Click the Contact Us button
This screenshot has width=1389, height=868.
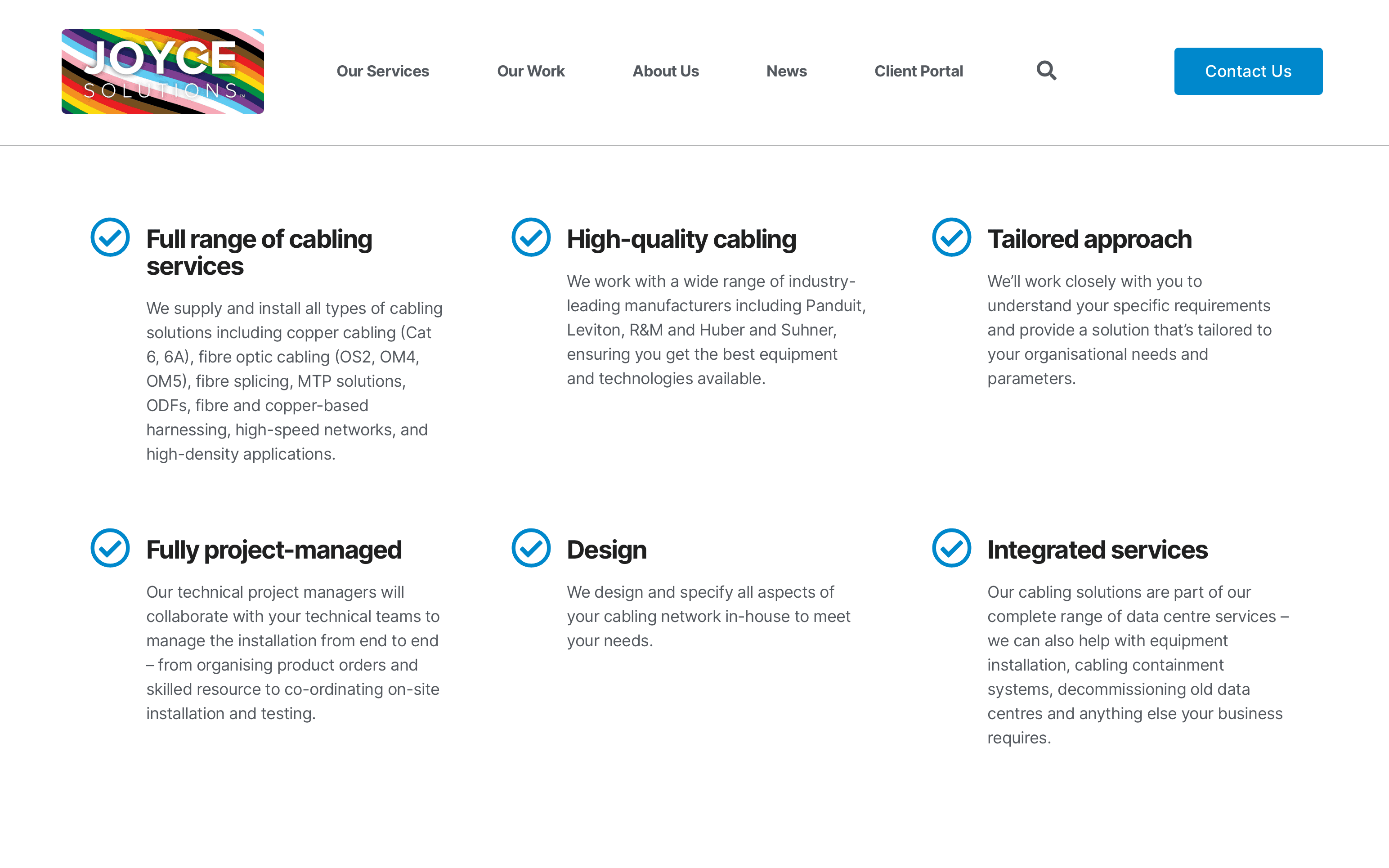(1248, 71)
